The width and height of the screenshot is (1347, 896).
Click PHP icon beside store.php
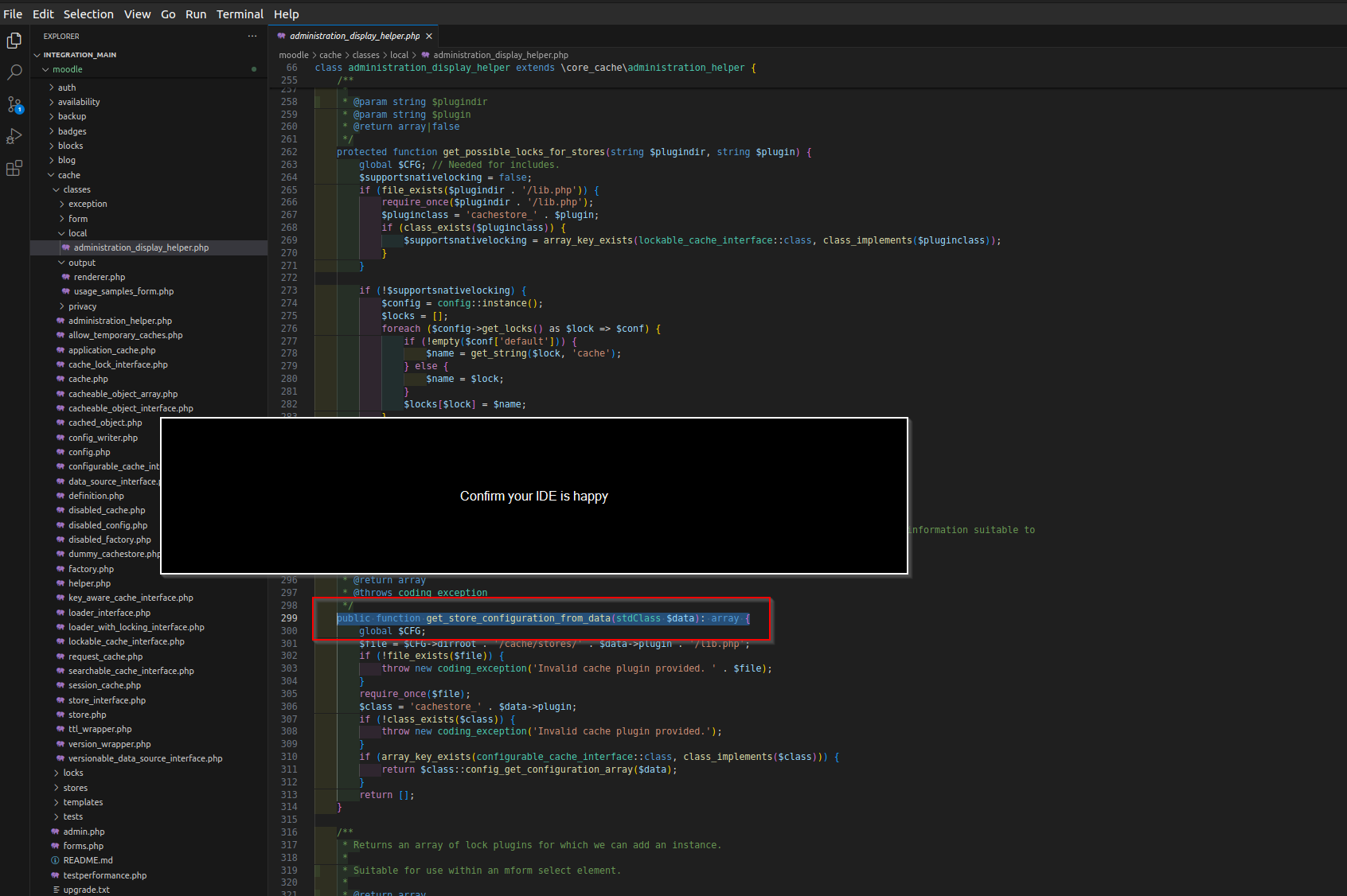tap(61, 715)
